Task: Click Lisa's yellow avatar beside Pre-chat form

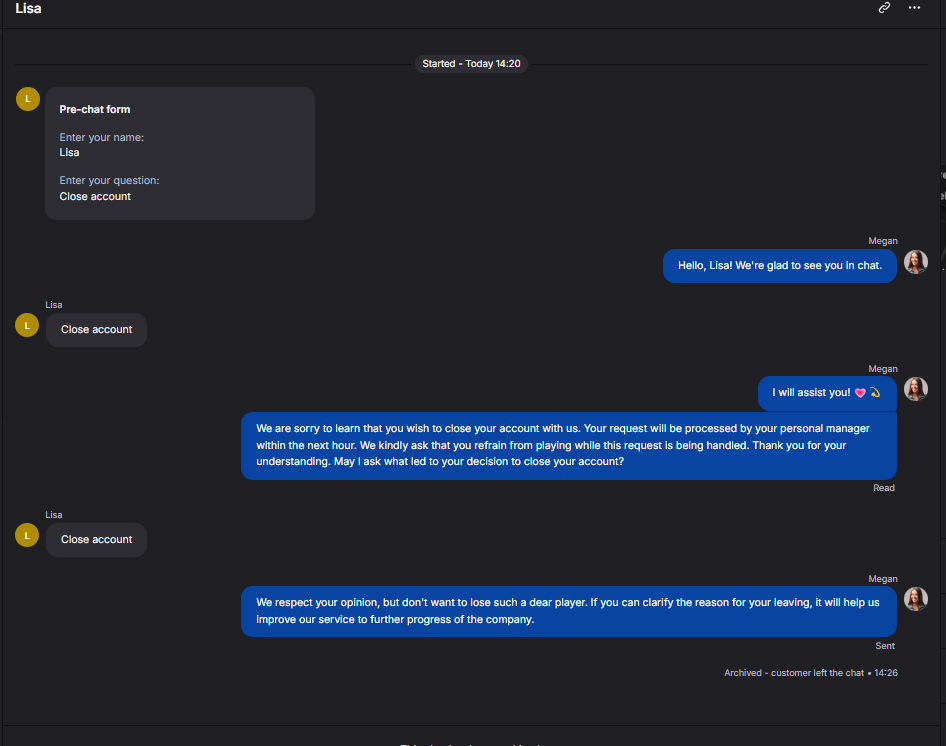Action: pyautogui.click(x=28, y=99)
